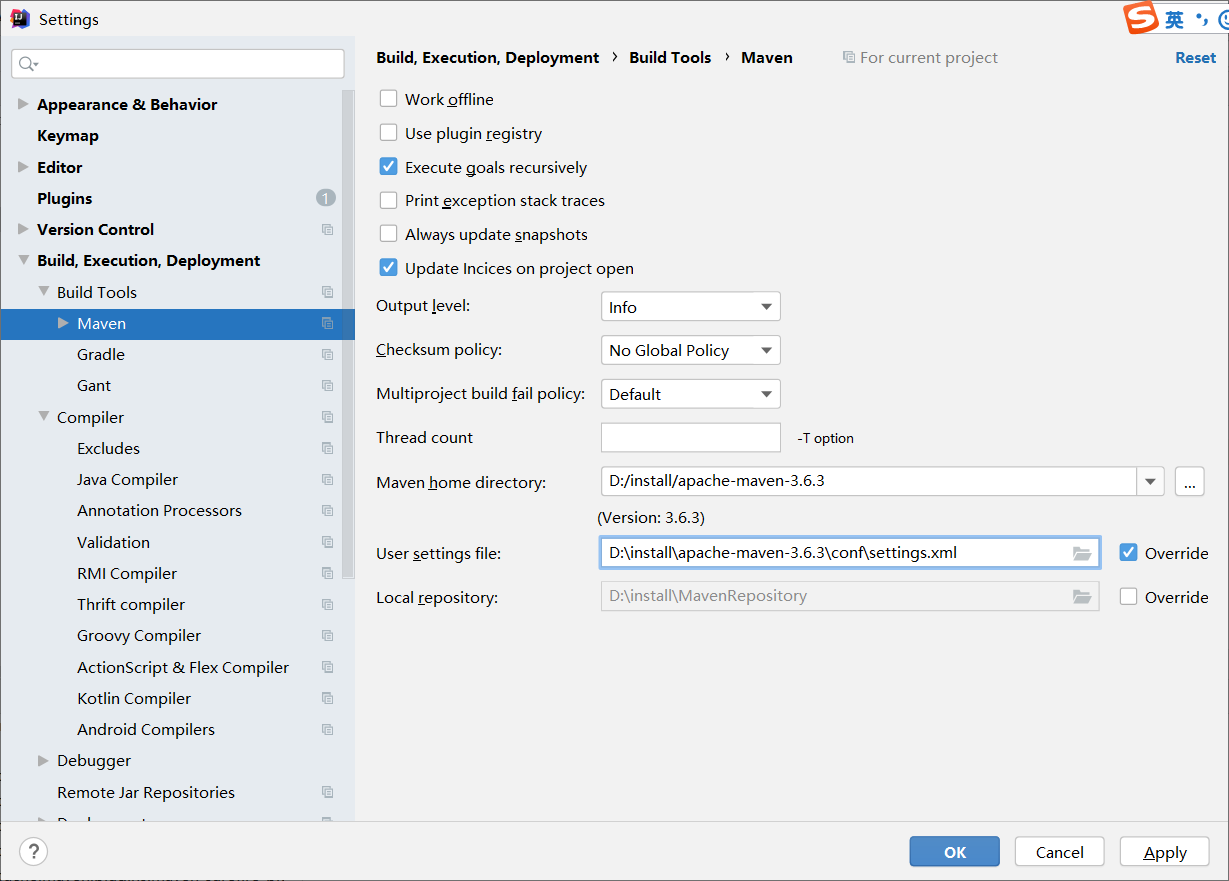This screenshot has height=881, width=1229.
Task: Click the settings tree vertical scrollbar
Action: [348, 330]
